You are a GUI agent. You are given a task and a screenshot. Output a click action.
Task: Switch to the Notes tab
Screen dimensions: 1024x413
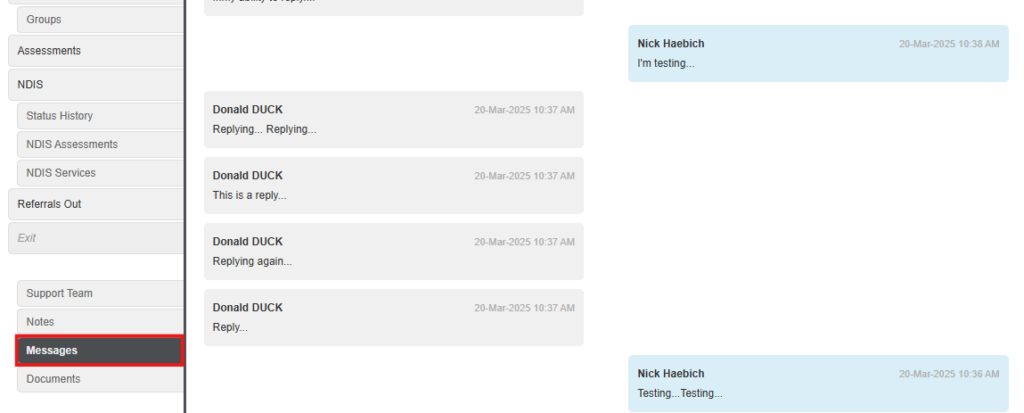click(101, 322)
